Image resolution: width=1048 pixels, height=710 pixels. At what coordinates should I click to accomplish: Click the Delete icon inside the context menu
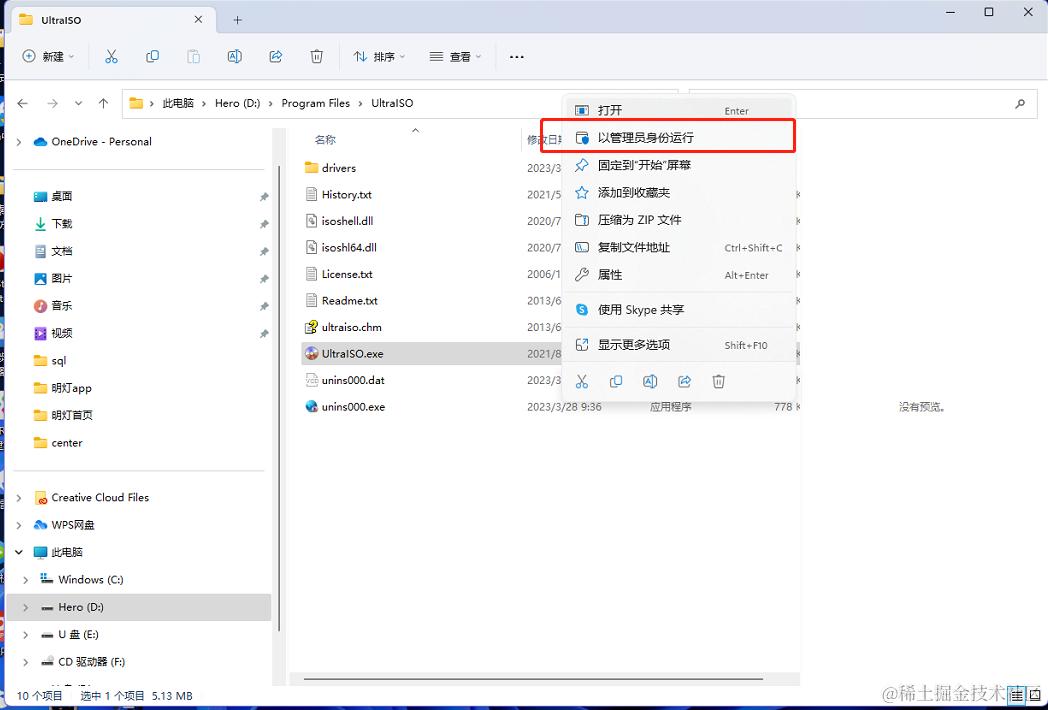coord(718,381)
